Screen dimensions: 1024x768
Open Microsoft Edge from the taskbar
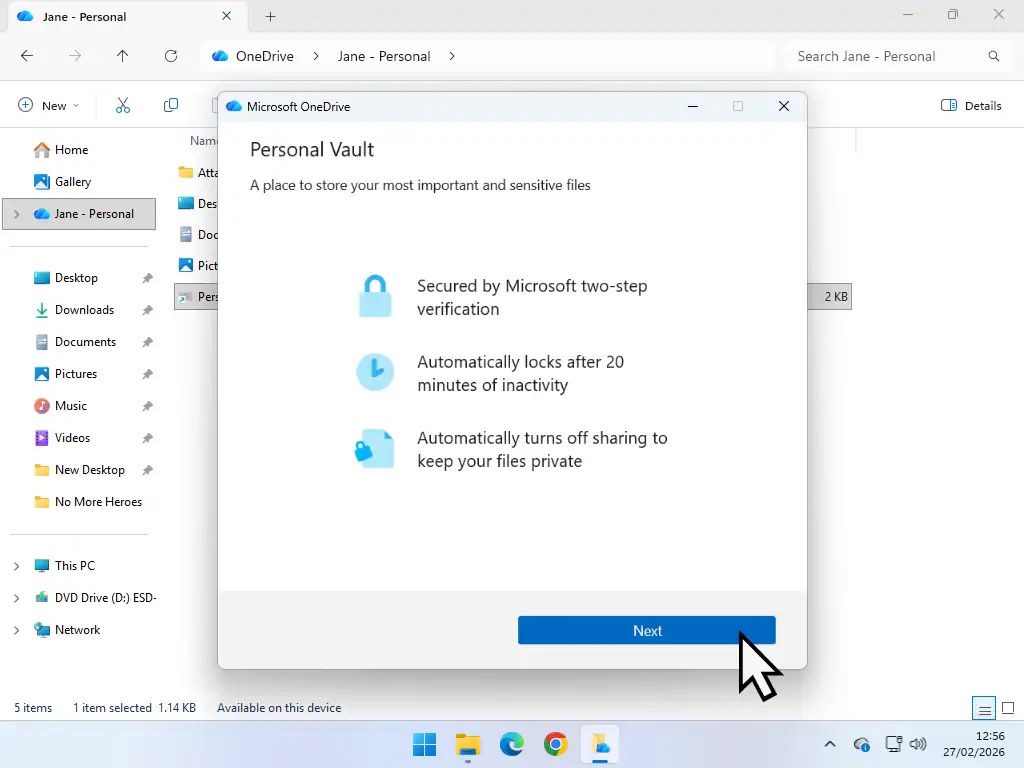click(512, 744)
